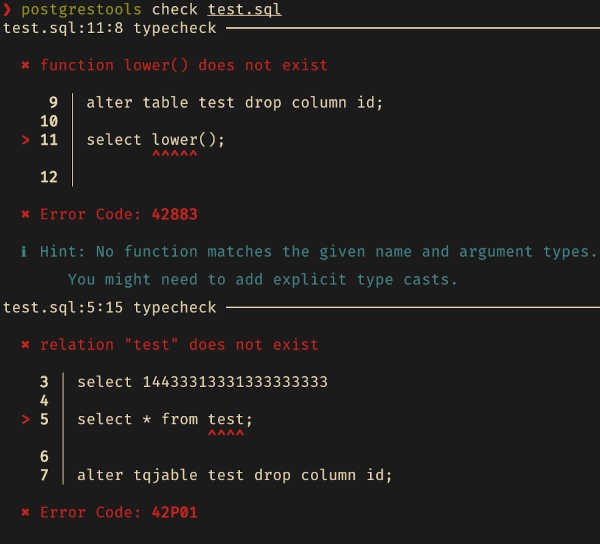Click the red X next to Error Code 42883
The image size is (600, 544).
click(25, 214)
